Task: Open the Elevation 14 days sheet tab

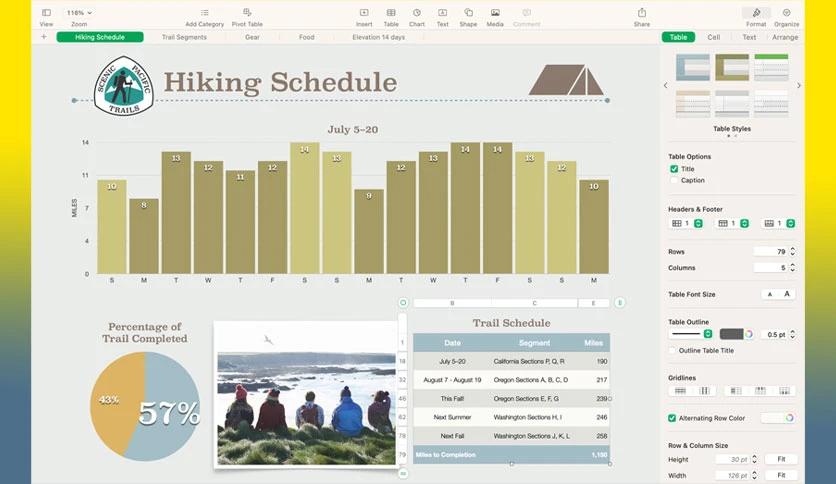Action: click(379, 37)
